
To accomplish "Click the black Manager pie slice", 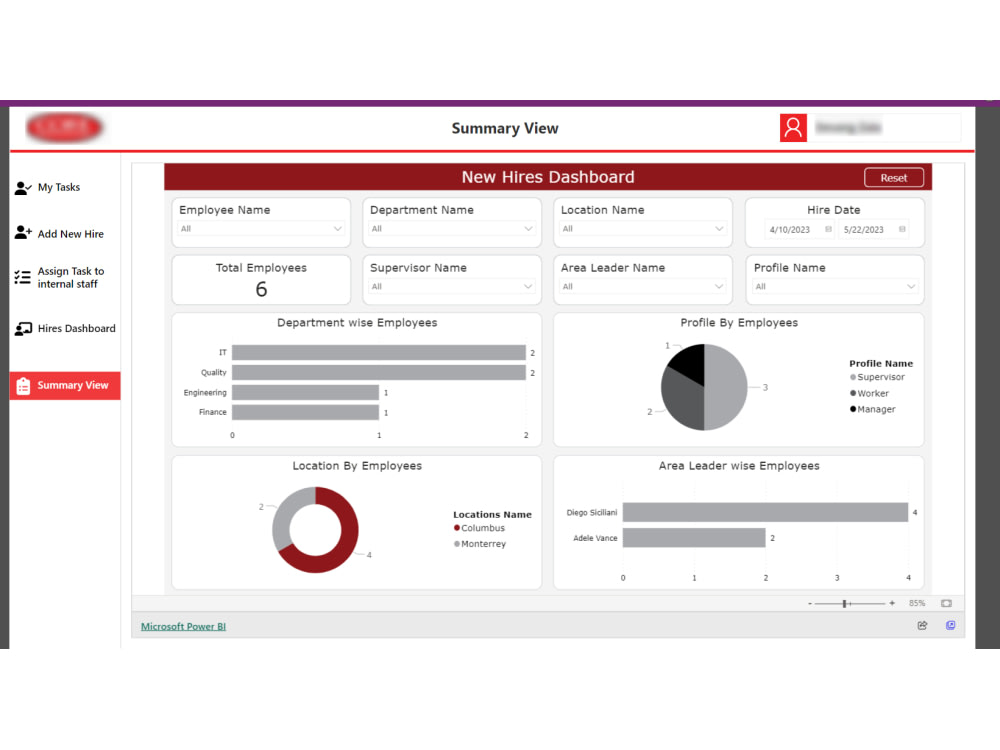I will [x=690, y=362].
